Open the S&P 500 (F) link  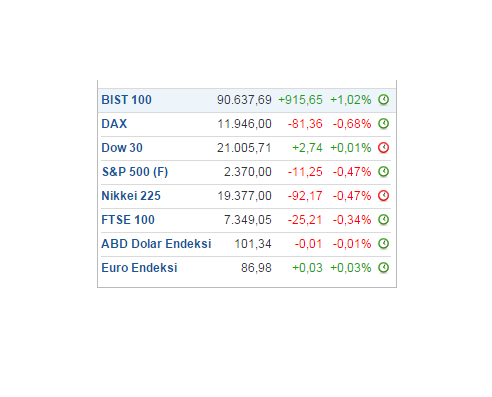(x=135, y=172)
